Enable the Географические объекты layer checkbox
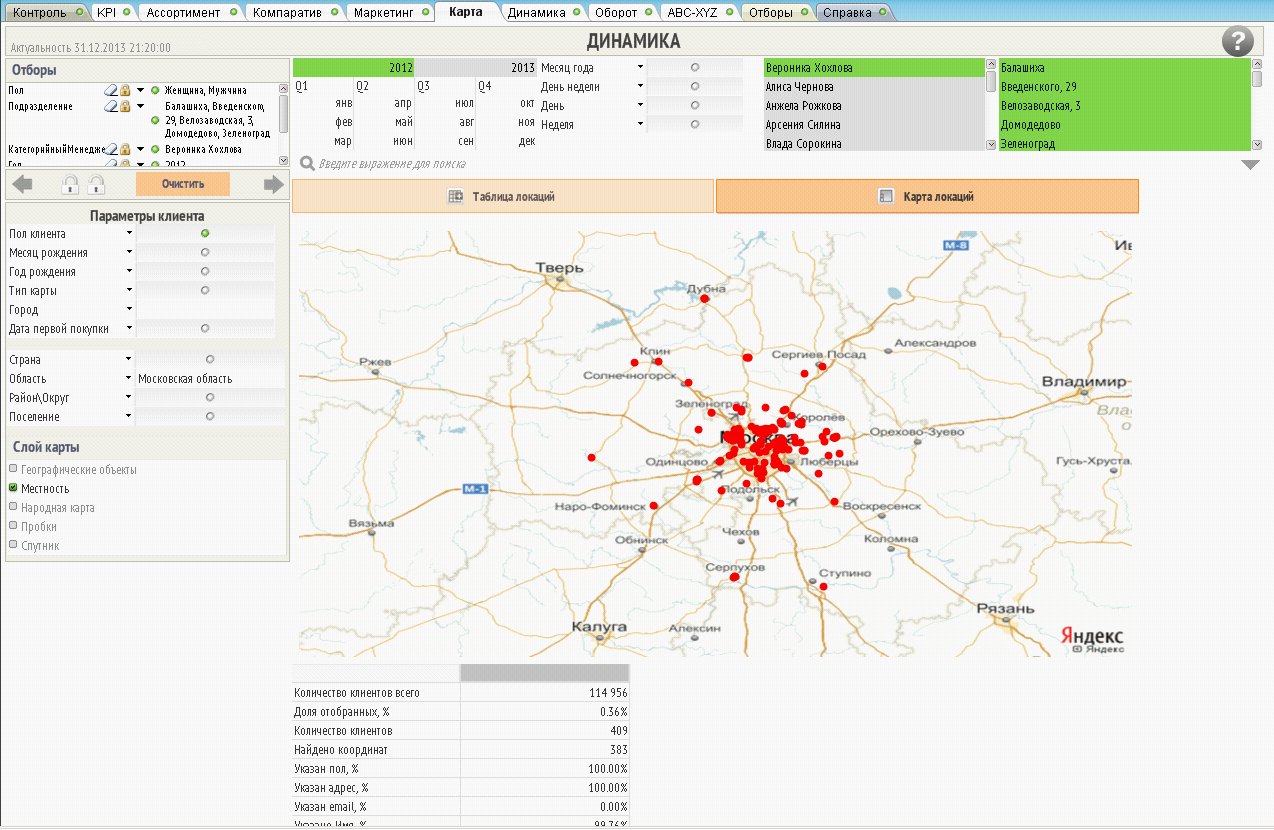This screenshot has height=830, width=1274. coord(13,468)
